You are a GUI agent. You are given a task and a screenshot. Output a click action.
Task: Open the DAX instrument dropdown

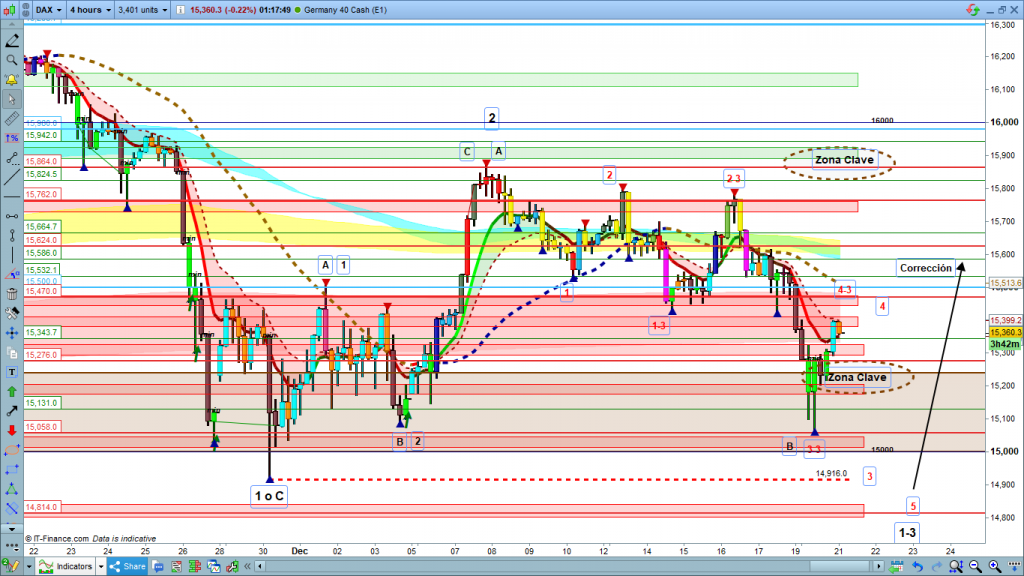pyautogui.click(x=46, y=12)
